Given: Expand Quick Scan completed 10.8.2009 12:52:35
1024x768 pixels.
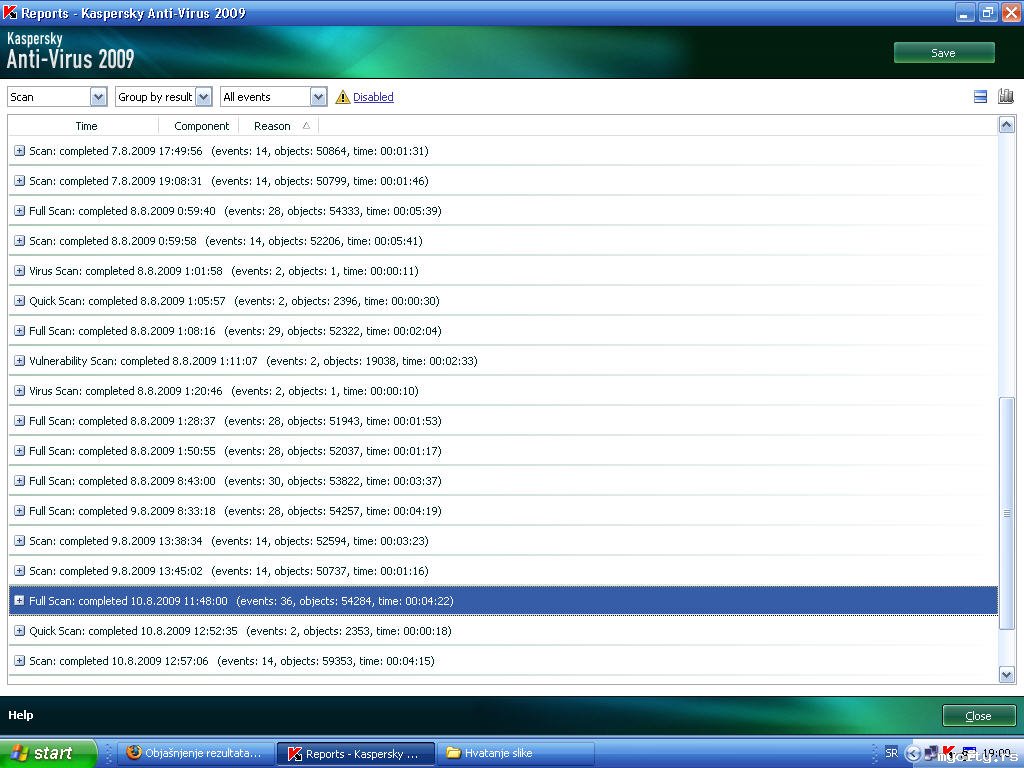Looking at the screenshot, I should [x=20, y=631].
